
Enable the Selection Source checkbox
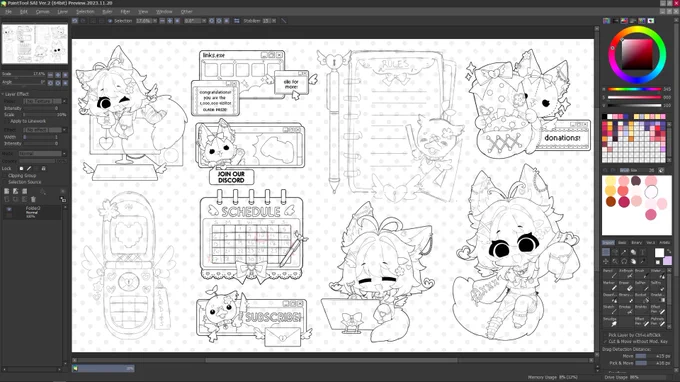coord(5,182)
